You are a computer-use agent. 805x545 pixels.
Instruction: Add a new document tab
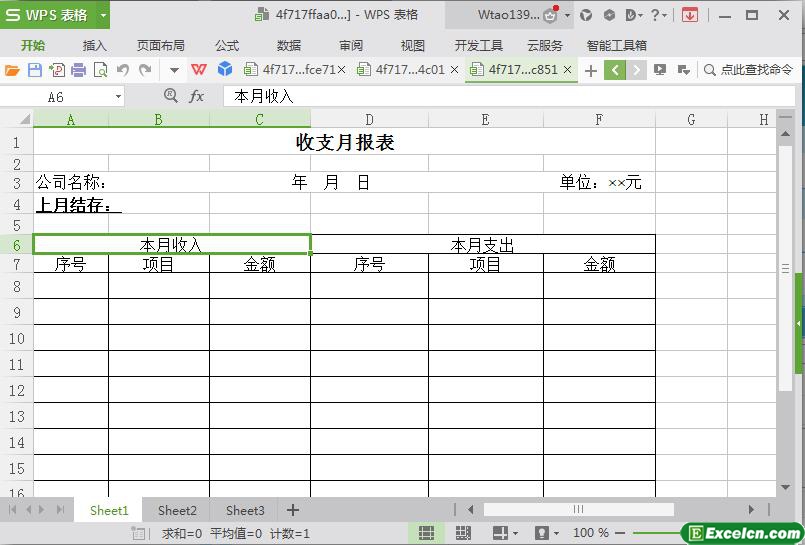click(591, 70)
